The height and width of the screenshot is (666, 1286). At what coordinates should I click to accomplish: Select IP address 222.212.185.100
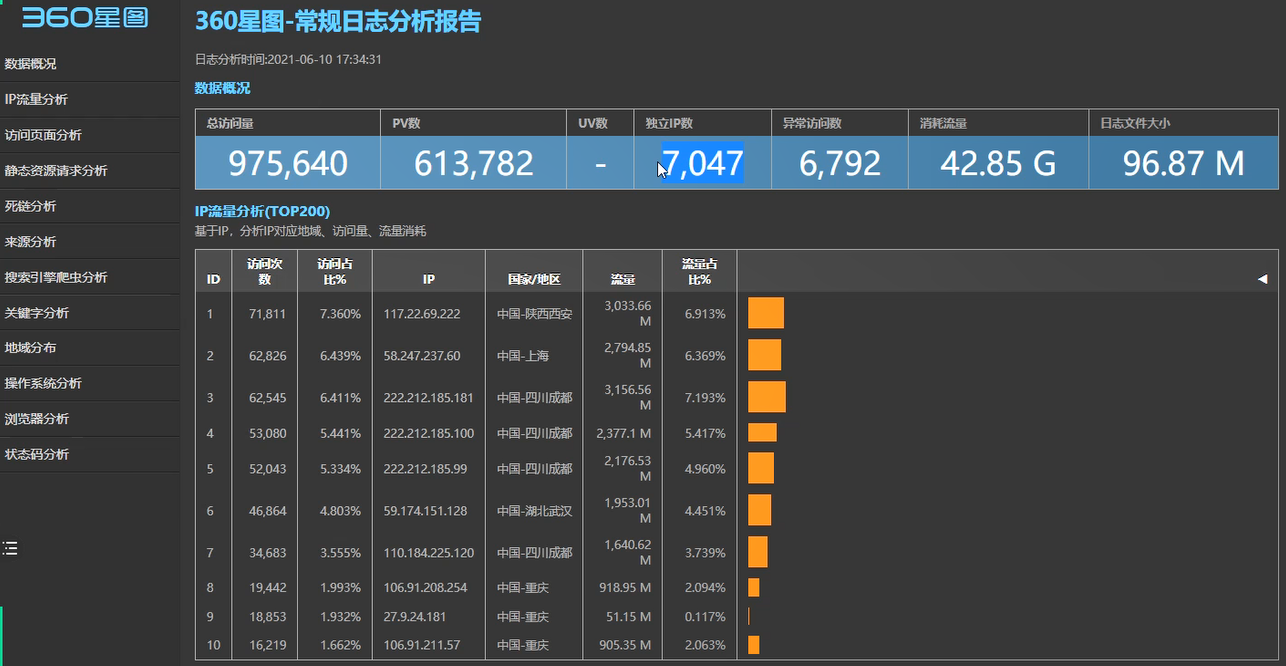(428, 434)
